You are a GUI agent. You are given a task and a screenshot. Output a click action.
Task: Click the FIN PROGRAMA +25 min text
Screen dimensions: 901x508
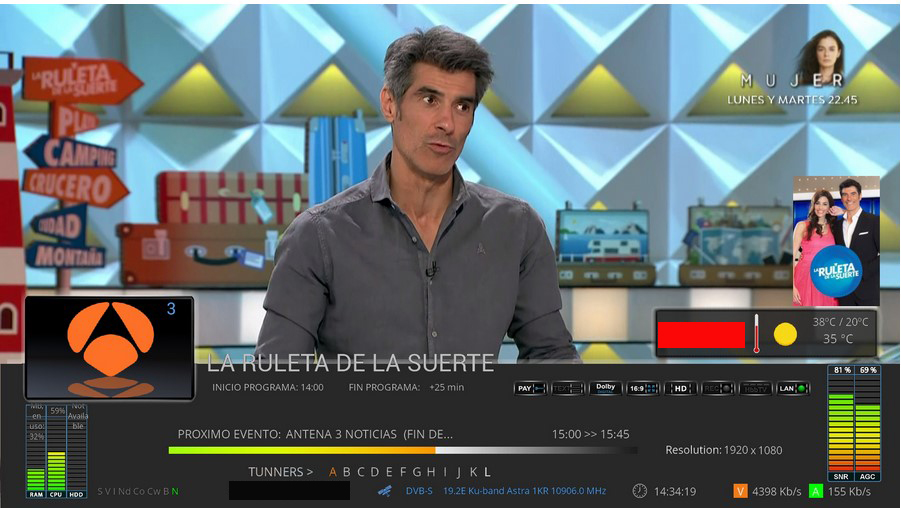click(x=406, y=388)
